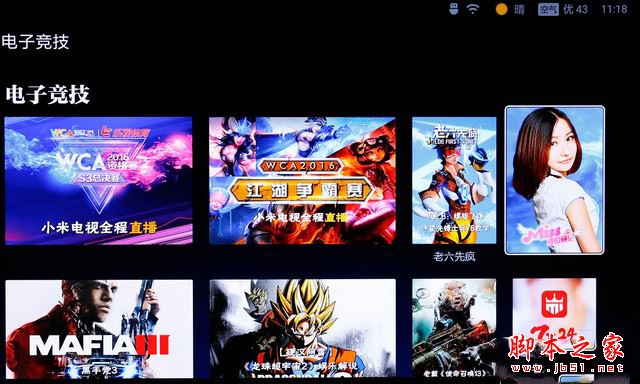Screen dimensions: 640x384
Task: Click the sunny weather icon
Action: [x=501, y=9]
